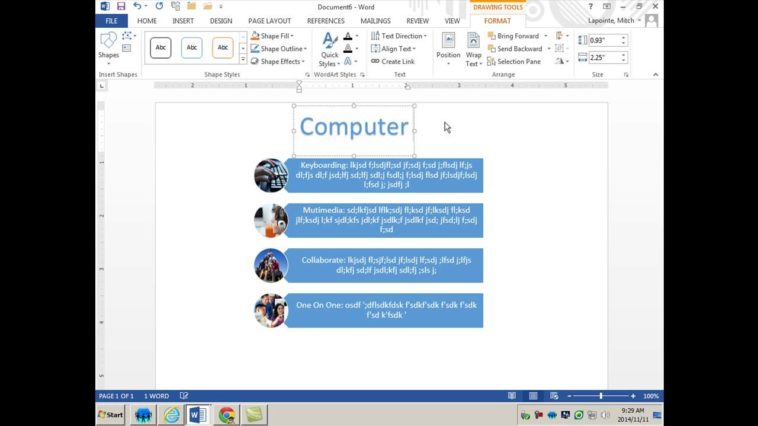Open the File tab
This screenshot has height=426, width=758.
[111, 20]
